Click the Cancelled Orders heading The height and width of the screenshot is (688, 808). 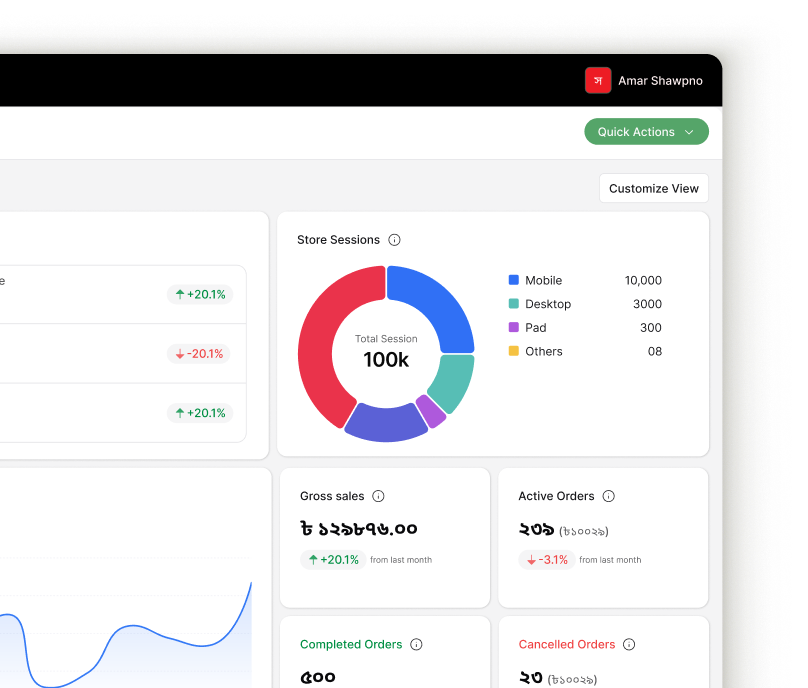[x=567, y=644]
